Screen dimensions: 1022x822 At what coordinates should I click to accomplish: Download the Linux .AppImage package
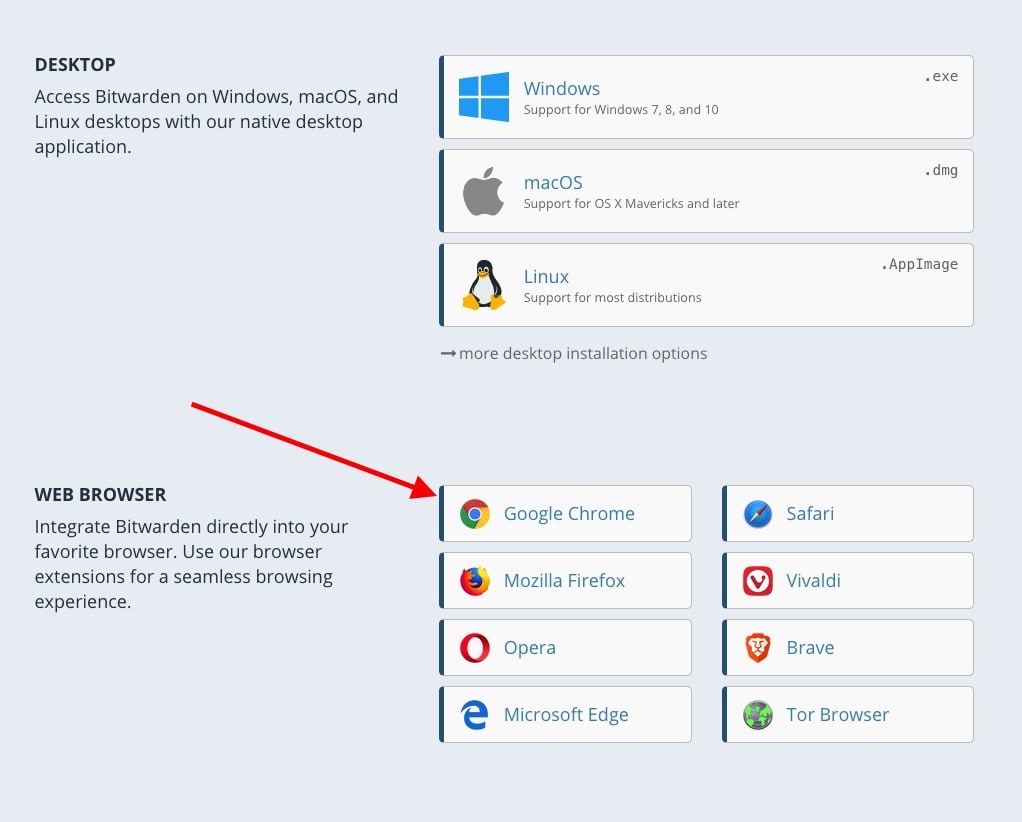(x=707, y=285)
